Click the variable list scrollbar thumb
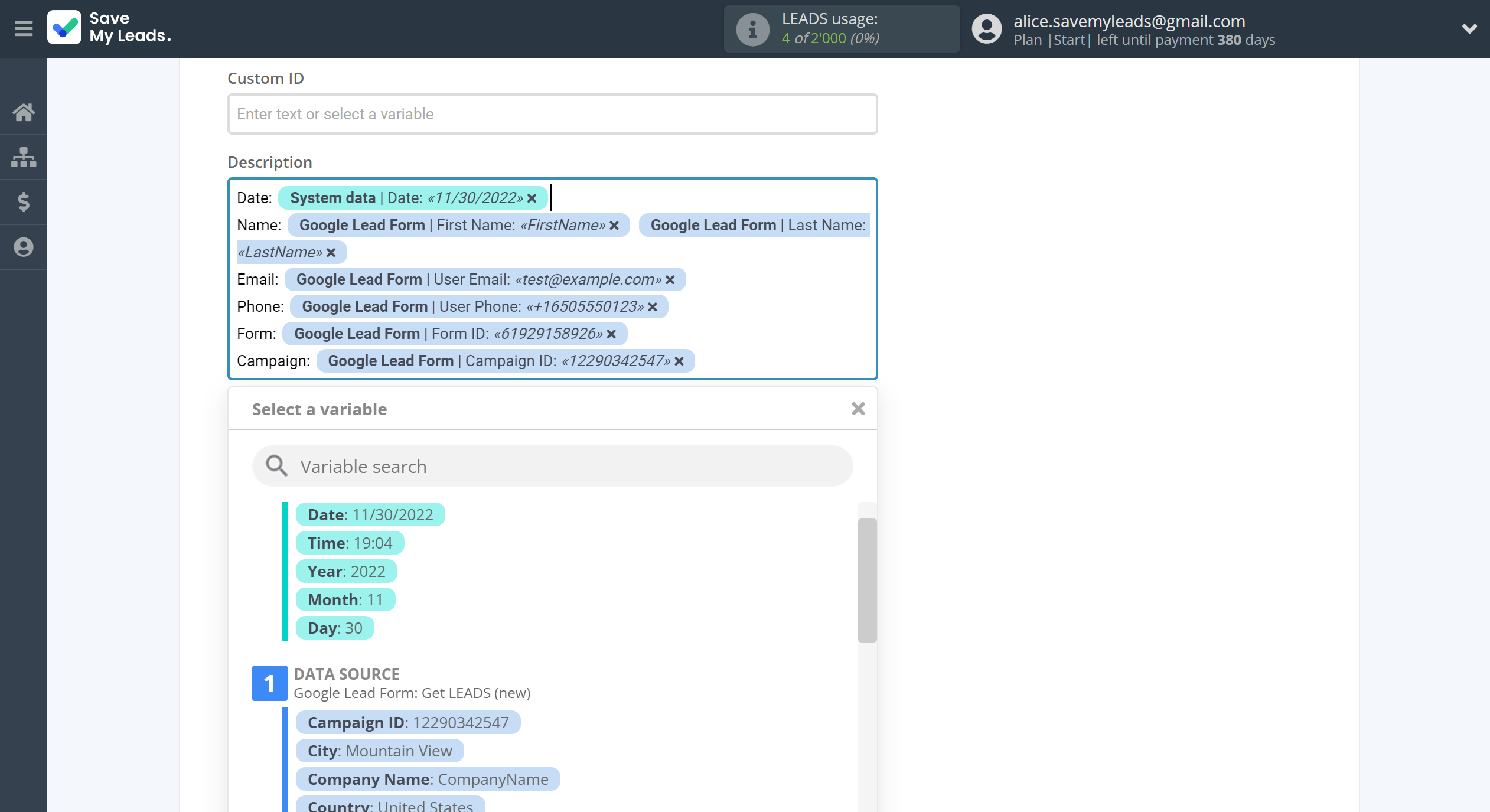1490x812 pixels. (x=867, y=580)
